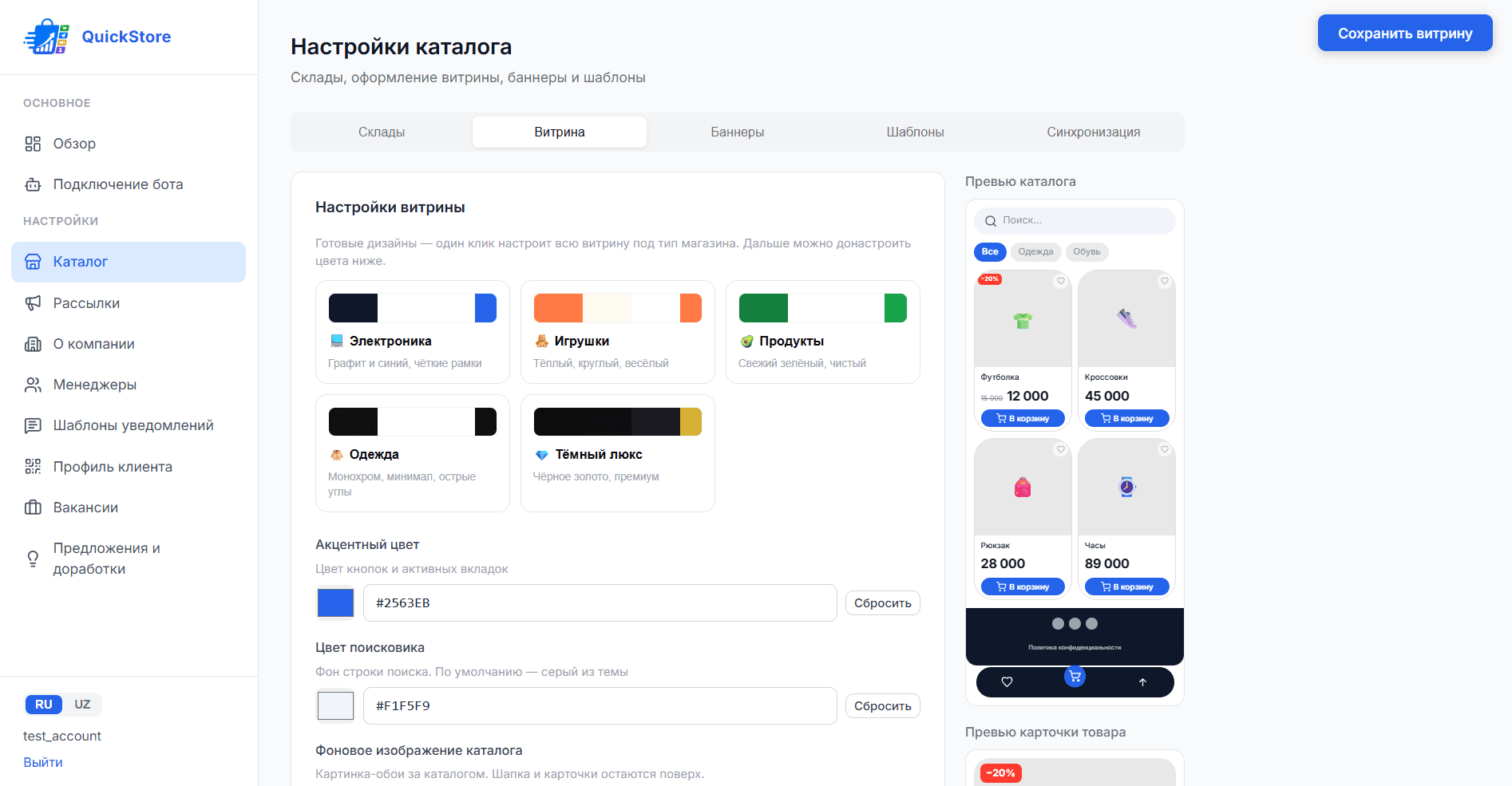
Task: Click В корзину on Футболка card
Action: 1023,418
